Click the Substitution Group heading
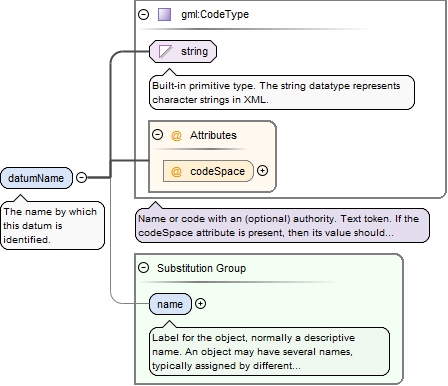448x386 pixels. (x=201, y=268)
